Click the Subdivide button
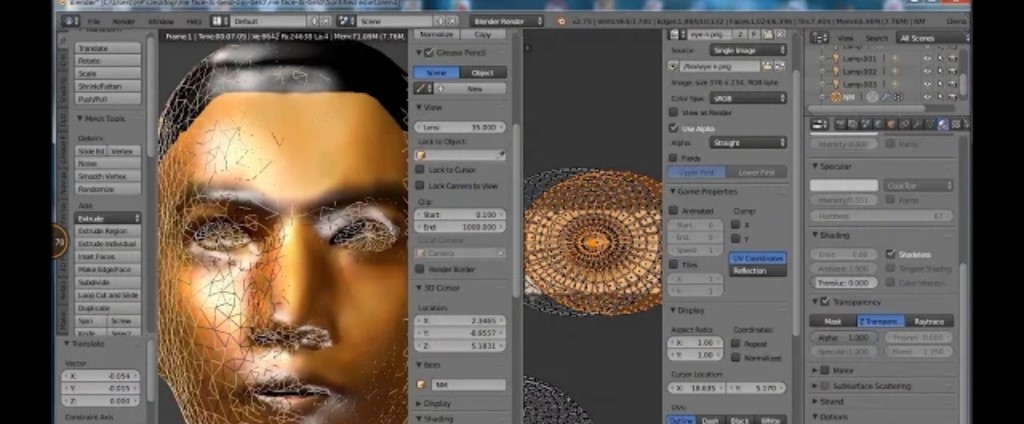 tap(108, 282)
